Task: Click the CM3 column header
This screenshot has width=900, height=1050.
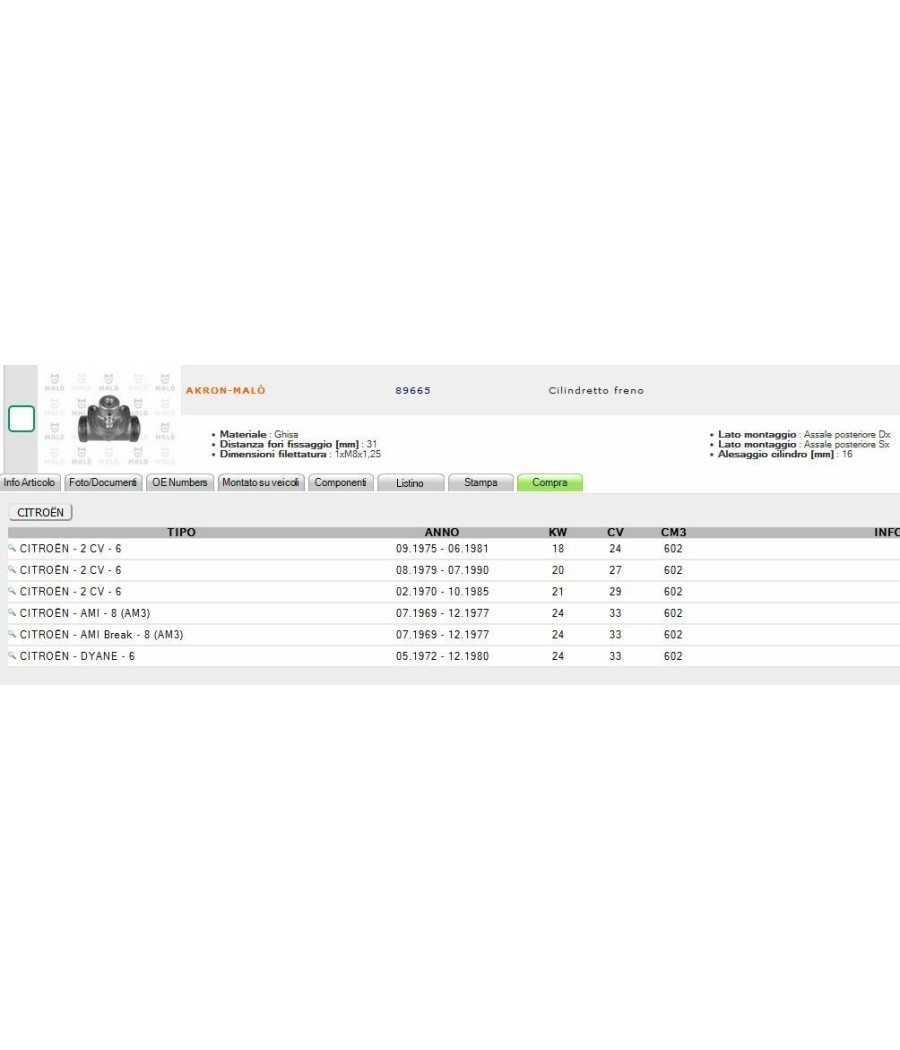Action: [x=674, y=532]
